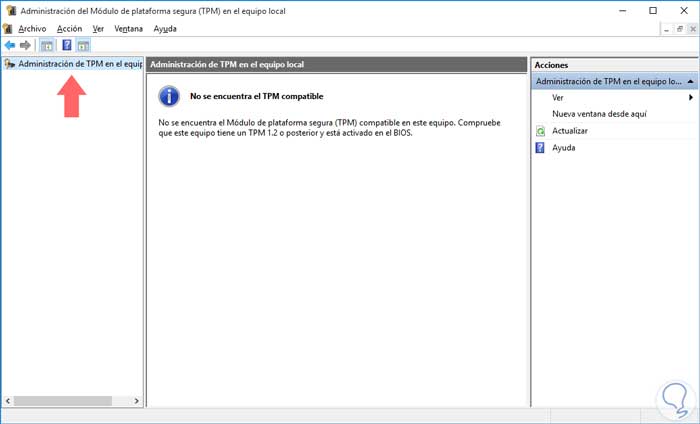
Task: Click the Acciones pane header
Action: point(615,65)
